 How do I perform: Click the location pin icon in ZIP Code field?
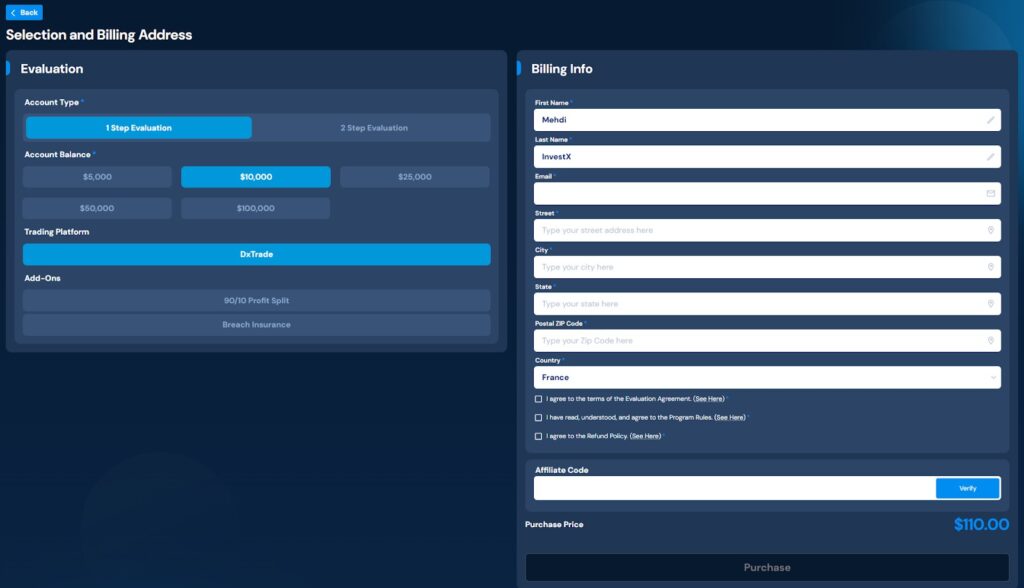tap(990, 341)
